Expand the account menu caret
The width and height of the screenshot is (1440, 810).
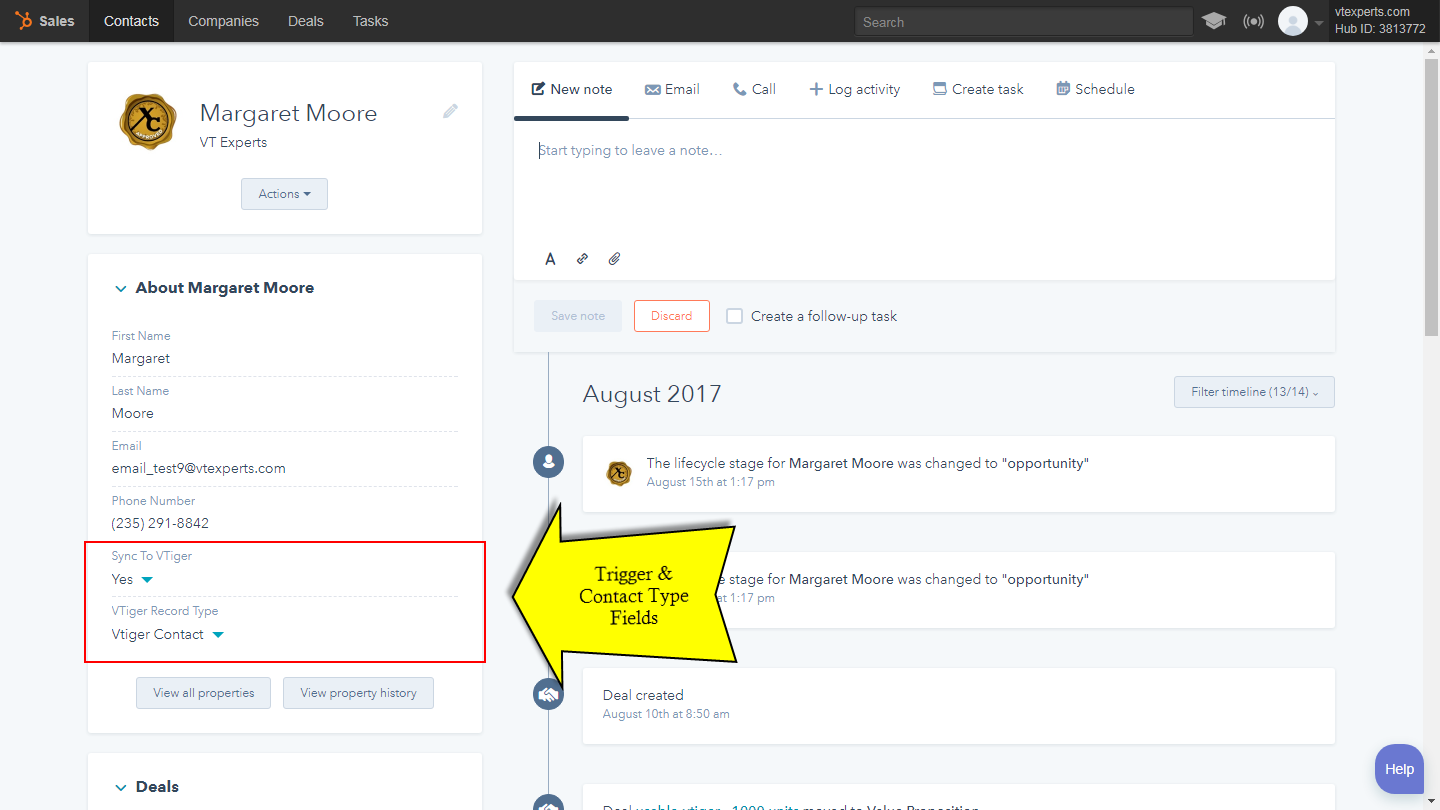[1319, 23]
